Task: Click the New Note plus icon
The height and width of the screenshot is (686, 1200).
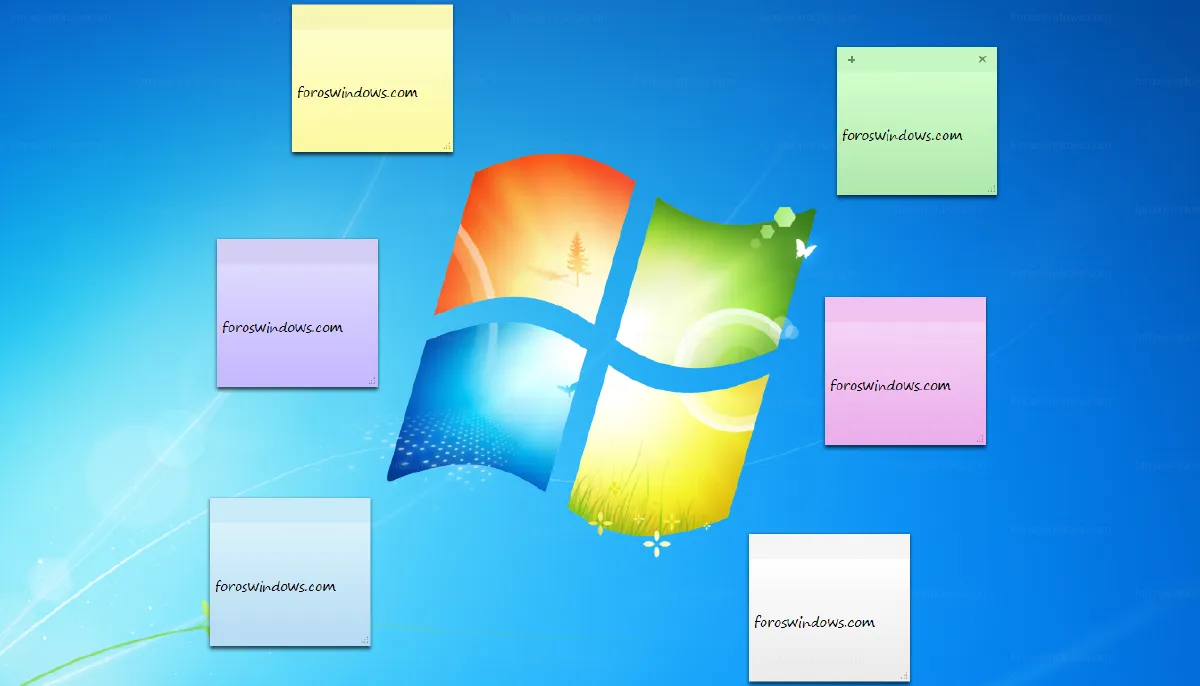Action: (851, 59)
